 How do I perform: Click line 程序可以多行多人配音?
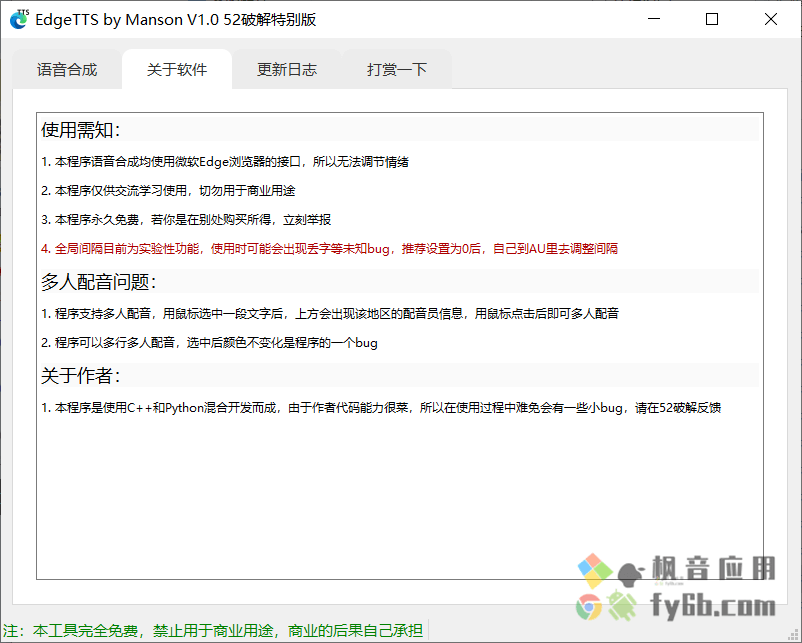tap(209, 343)
